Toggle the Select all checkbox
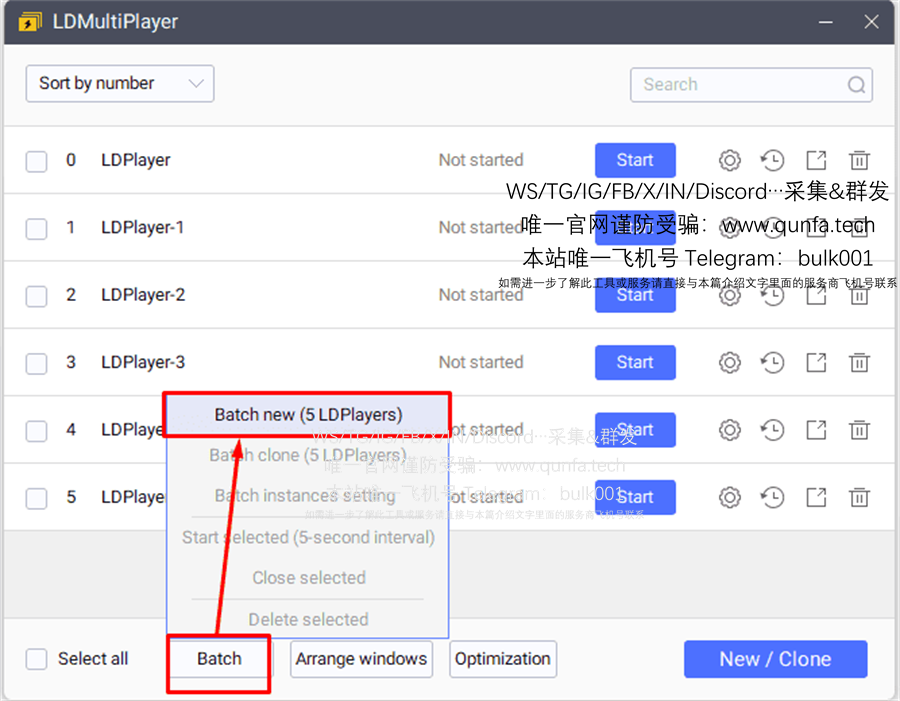The width and height of the screenshot is (900, 701). [36, 659]
